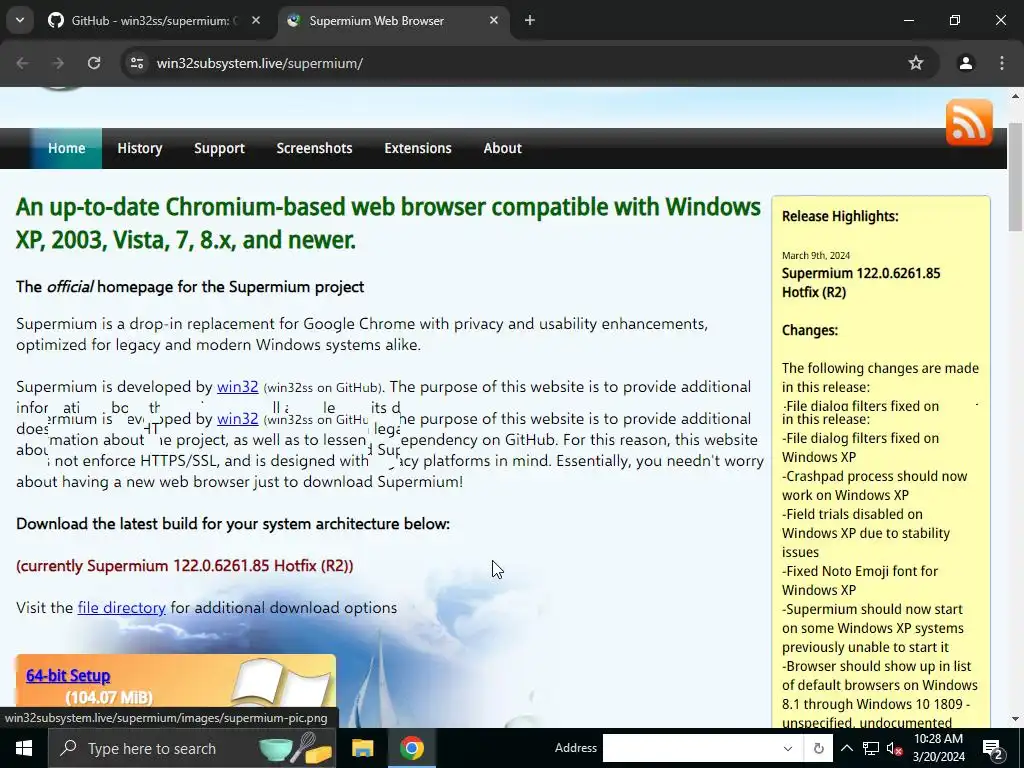Bookmark this page with the star
Image resolution: width=1024 pixels, height=768 pixels.
916,63
